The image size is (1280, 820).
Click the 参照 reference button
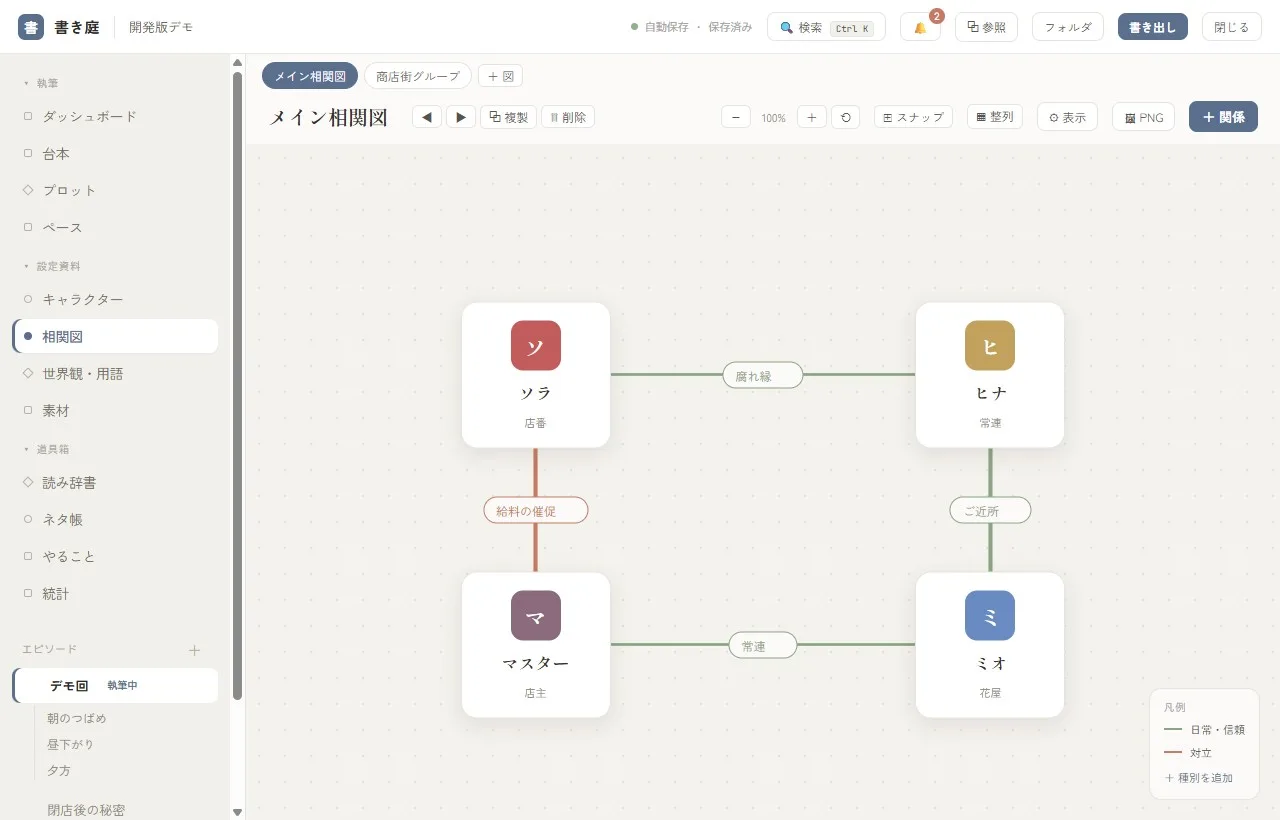point(986,27)
